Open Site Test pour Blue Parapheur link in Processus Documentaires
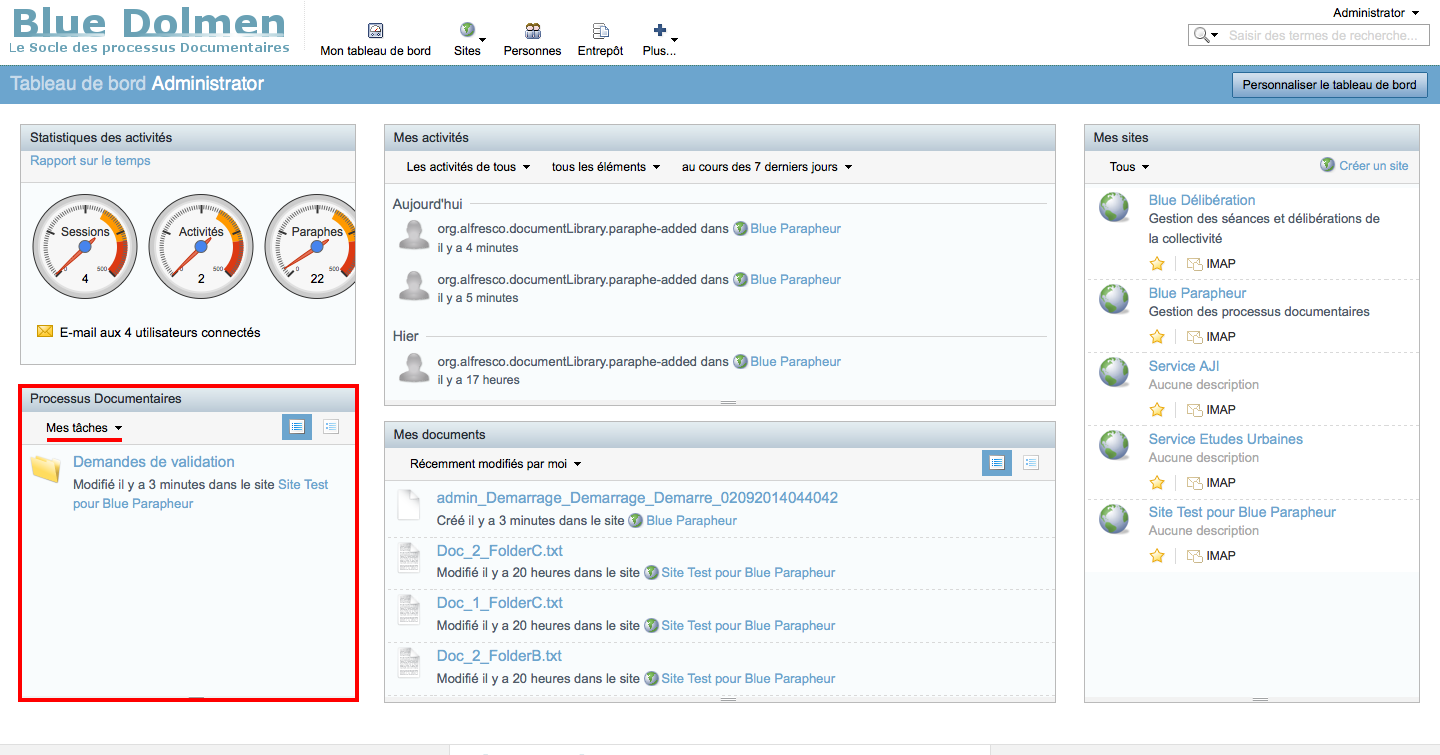This screenshot has height=755, width=1440. coord(201,494)
